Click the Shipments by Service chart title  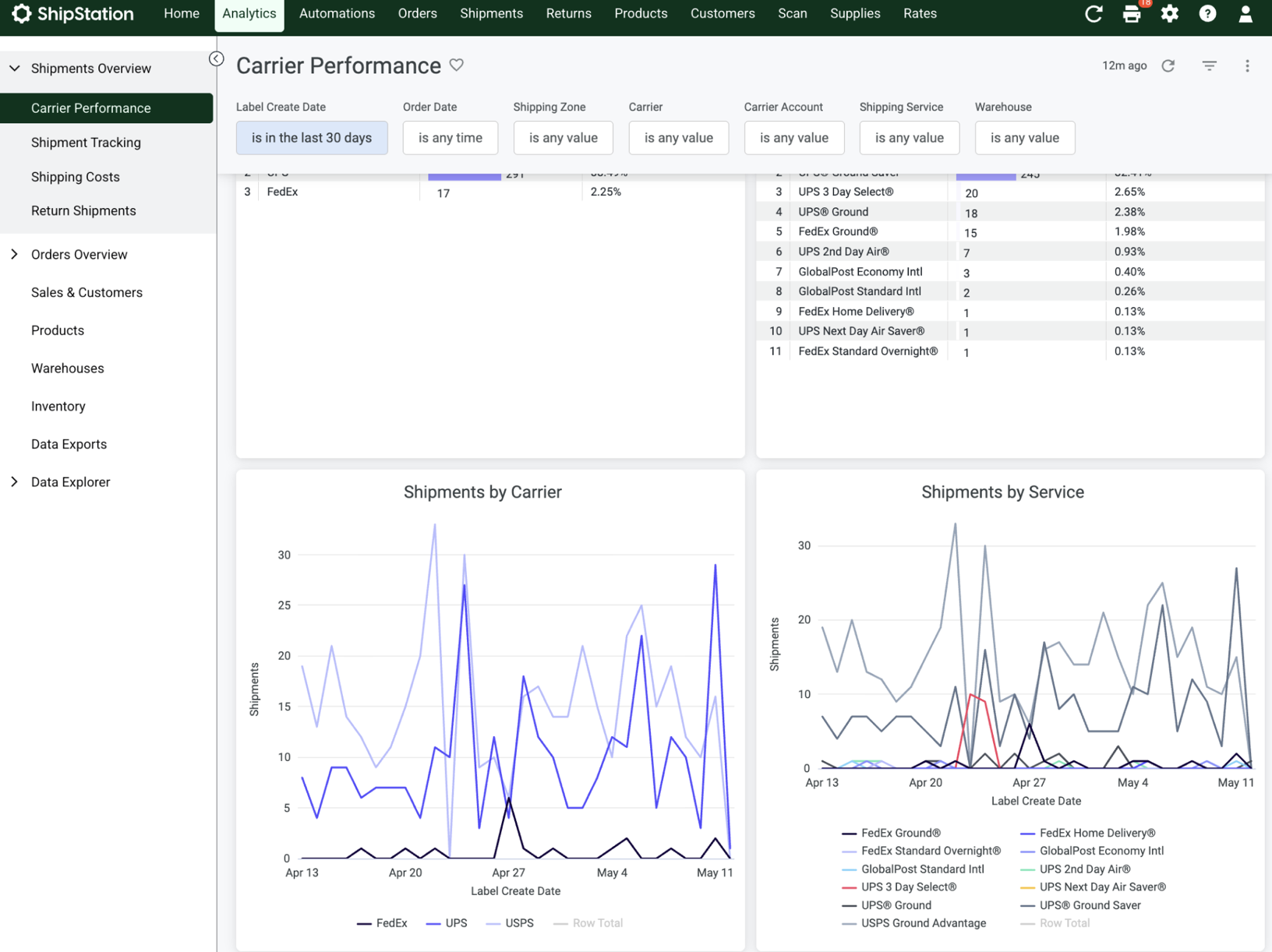(x=1002, y=492)
